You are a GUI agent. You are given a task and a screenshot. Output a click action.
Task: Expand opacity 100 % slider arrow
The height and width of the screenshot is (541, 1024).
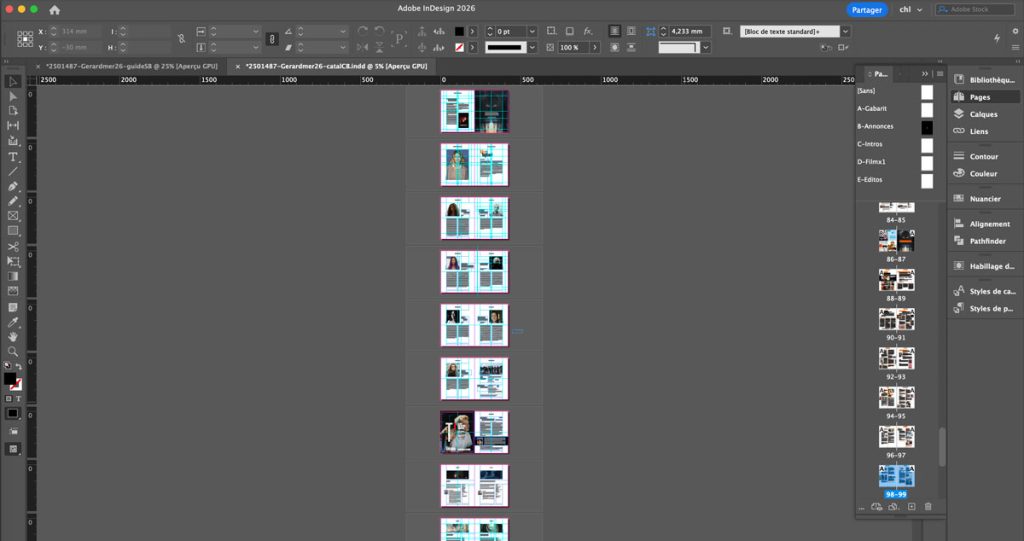pyautogui.click(x=595, y=47)
